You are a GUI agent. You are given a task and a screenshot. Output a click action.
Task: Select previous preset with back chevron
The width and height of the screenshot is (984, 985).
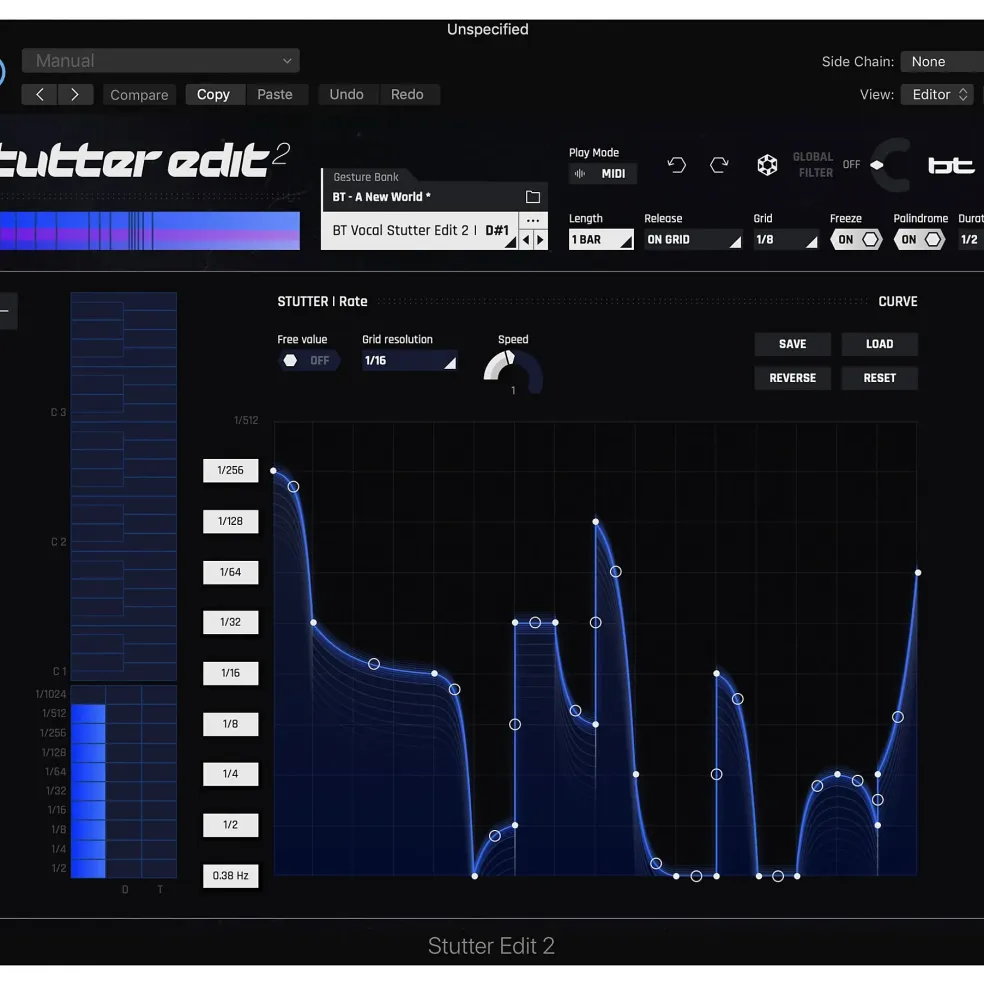(40, 95)
